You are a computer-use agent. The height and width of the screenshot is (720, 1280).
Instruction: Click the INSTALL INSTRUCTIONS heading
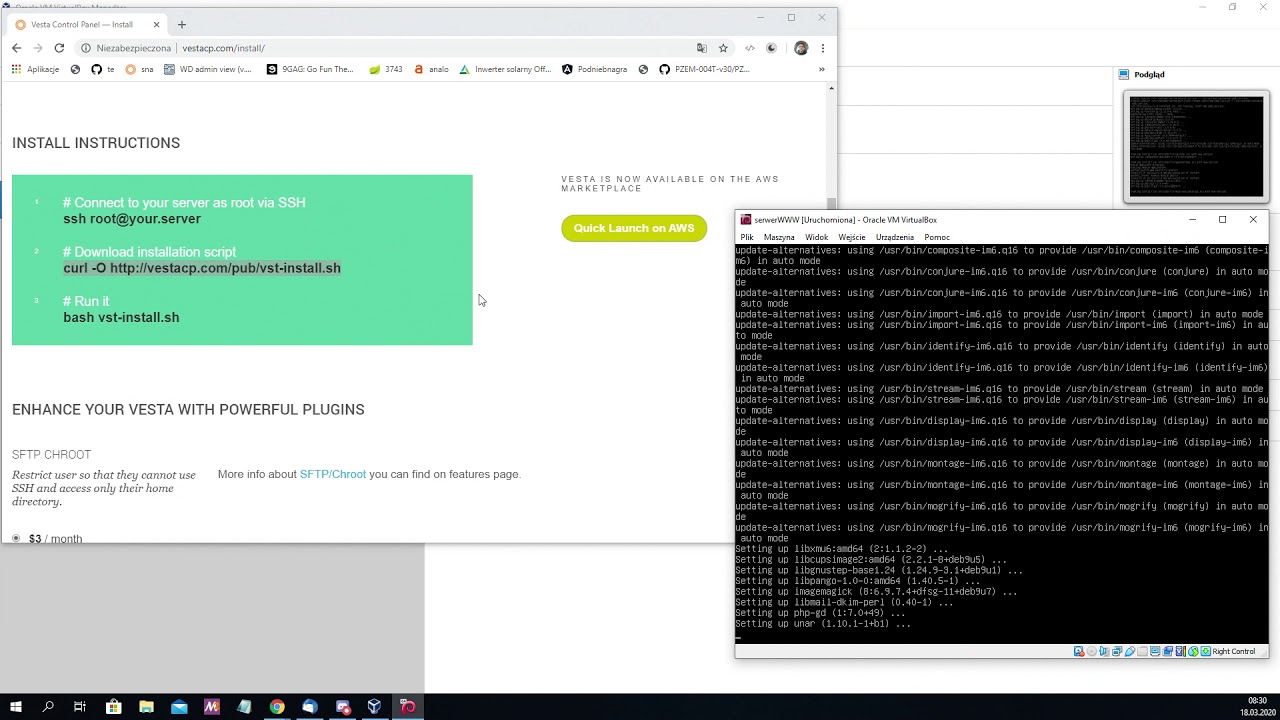(96, 143)
